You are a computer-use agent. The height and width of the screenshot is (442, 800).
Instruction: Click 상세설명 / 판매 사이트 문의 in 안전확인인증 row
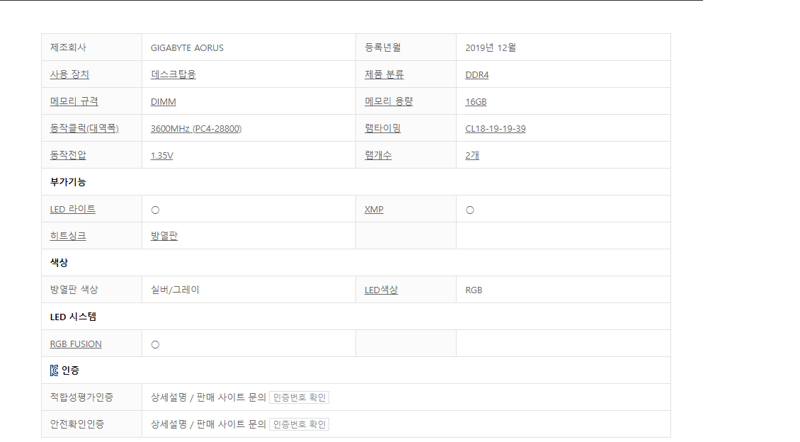(208, 425)
